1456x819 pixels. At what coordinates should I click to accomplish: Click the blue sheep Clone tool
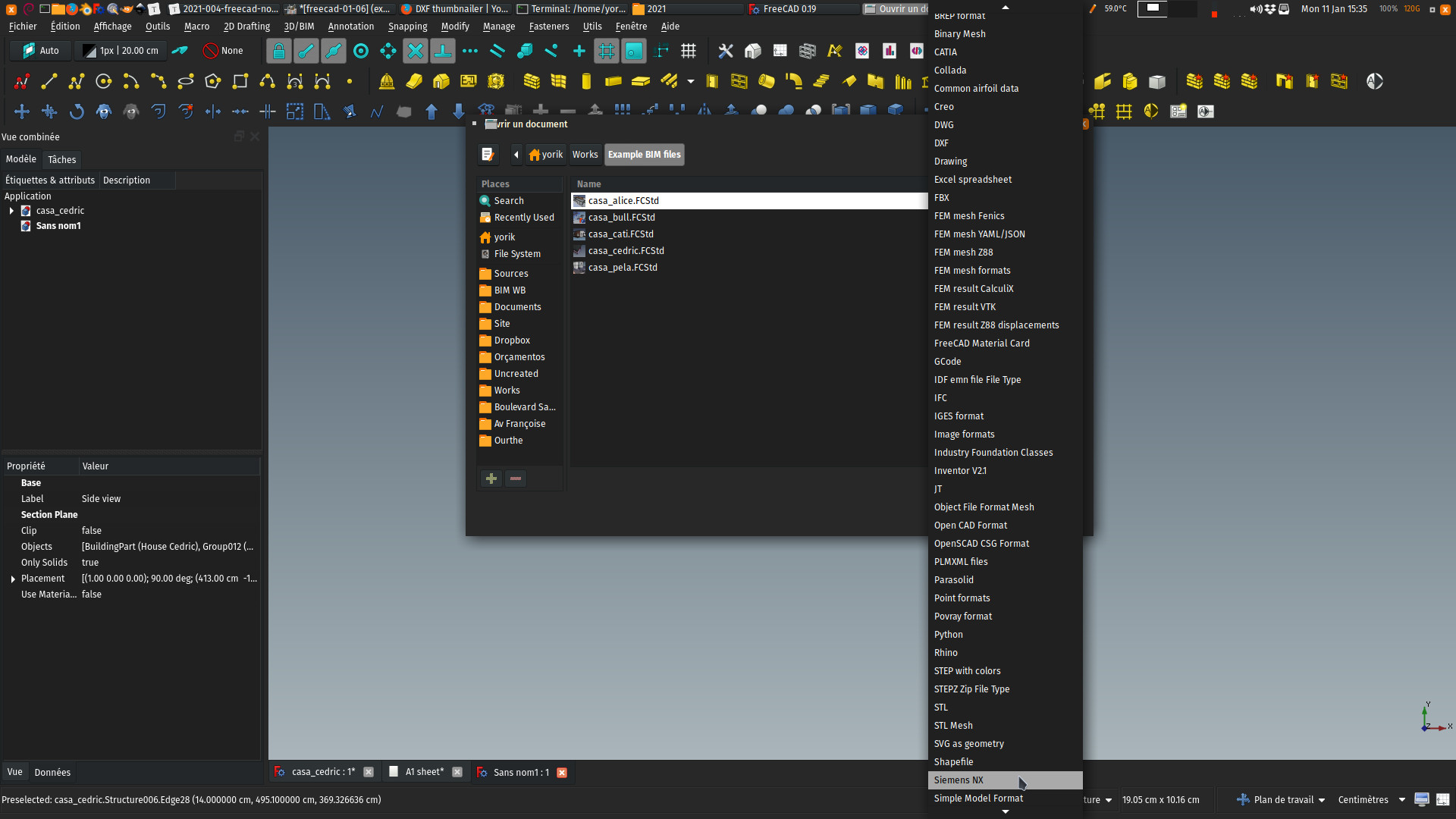(x=104, y=111)
